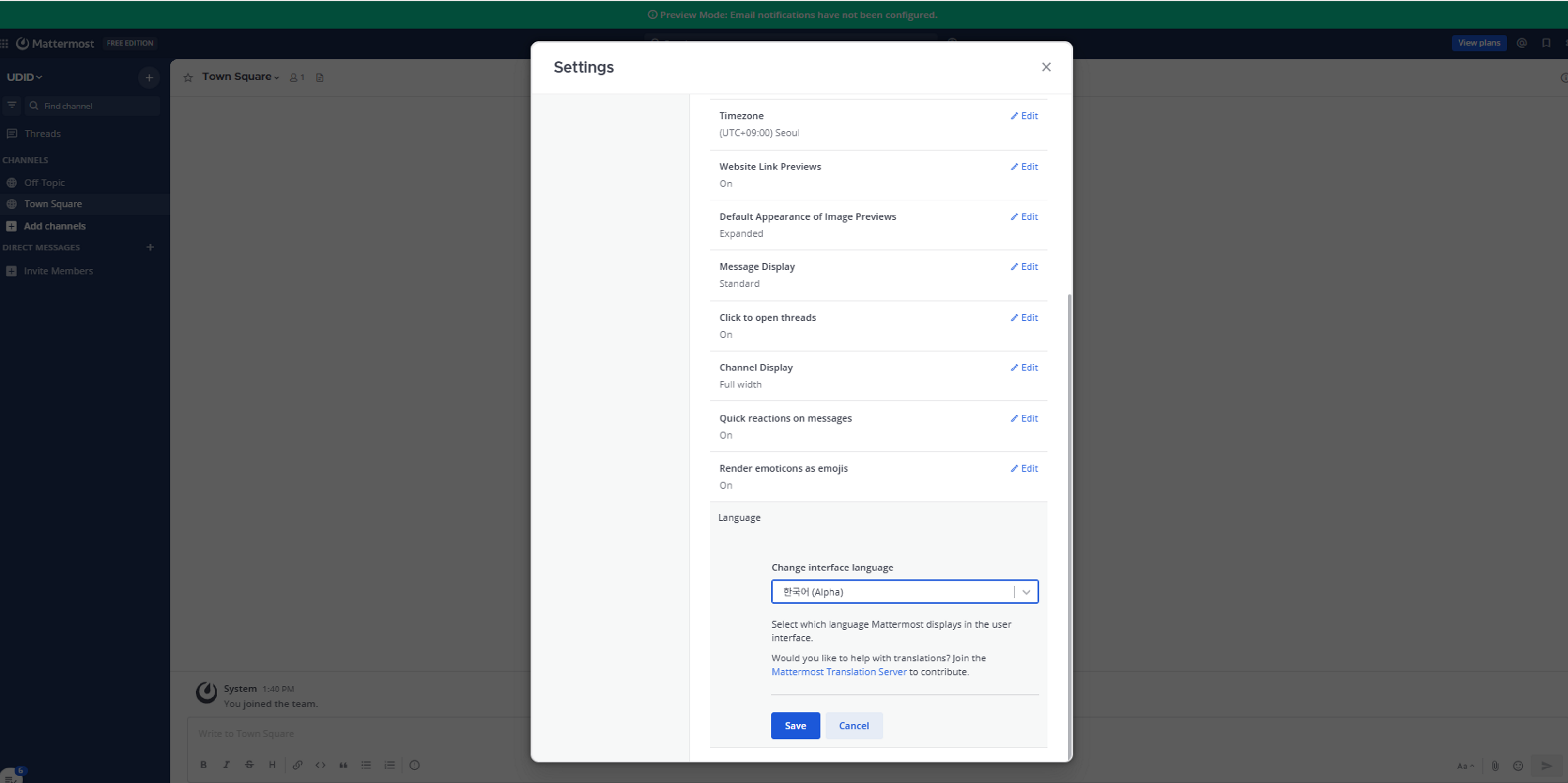Click the insert link icon
1568x783 pixels.
(297, 765)
